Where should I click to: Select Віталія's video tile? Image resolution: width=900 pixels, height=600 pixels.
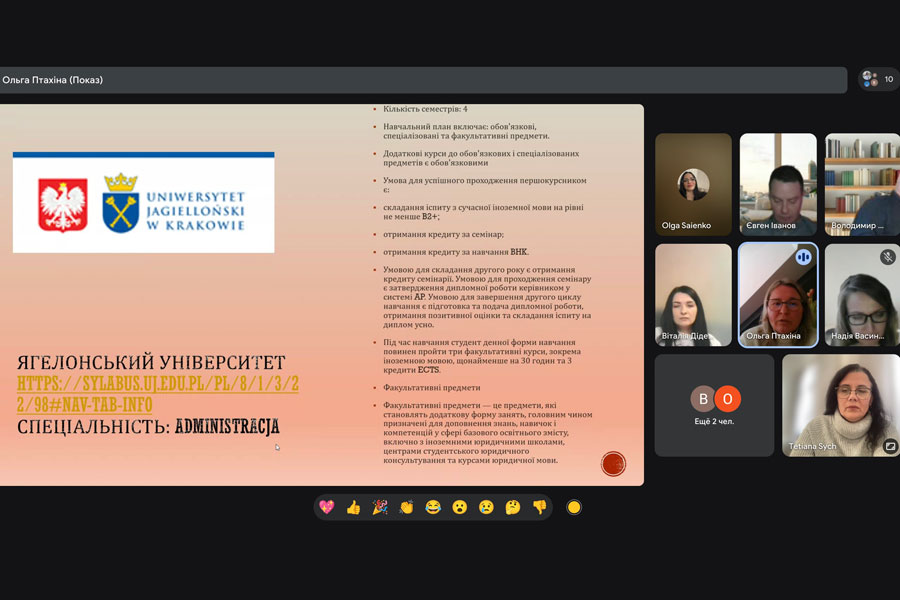pyautogui.click(x=693, y=295)
